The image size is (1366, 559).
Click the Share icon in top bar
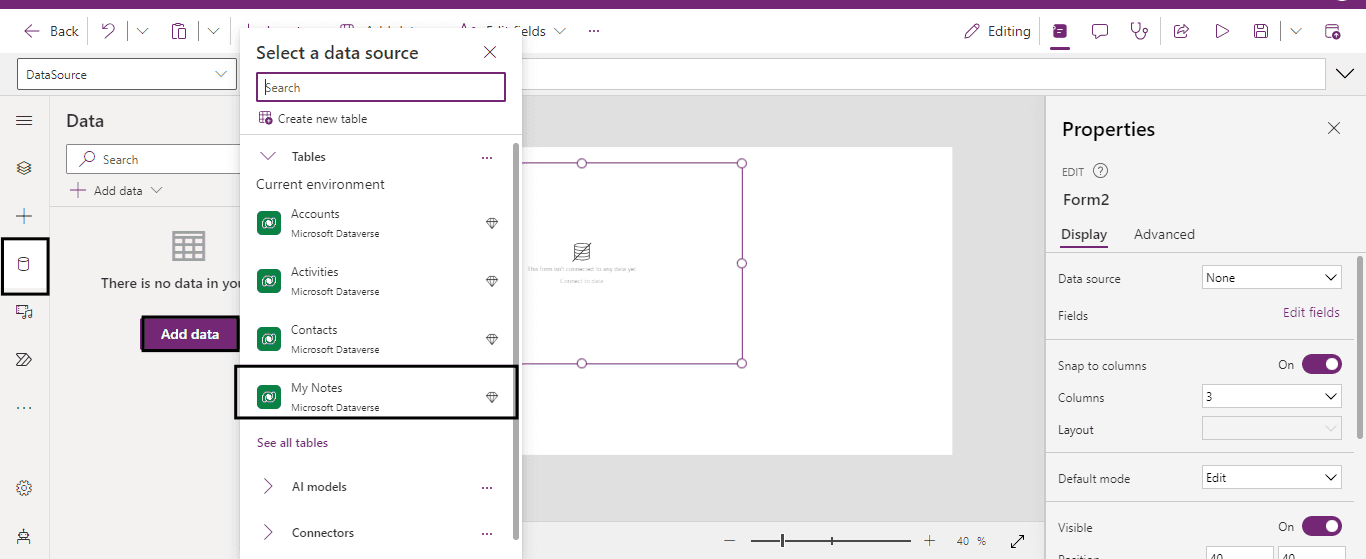point(1181,31)
